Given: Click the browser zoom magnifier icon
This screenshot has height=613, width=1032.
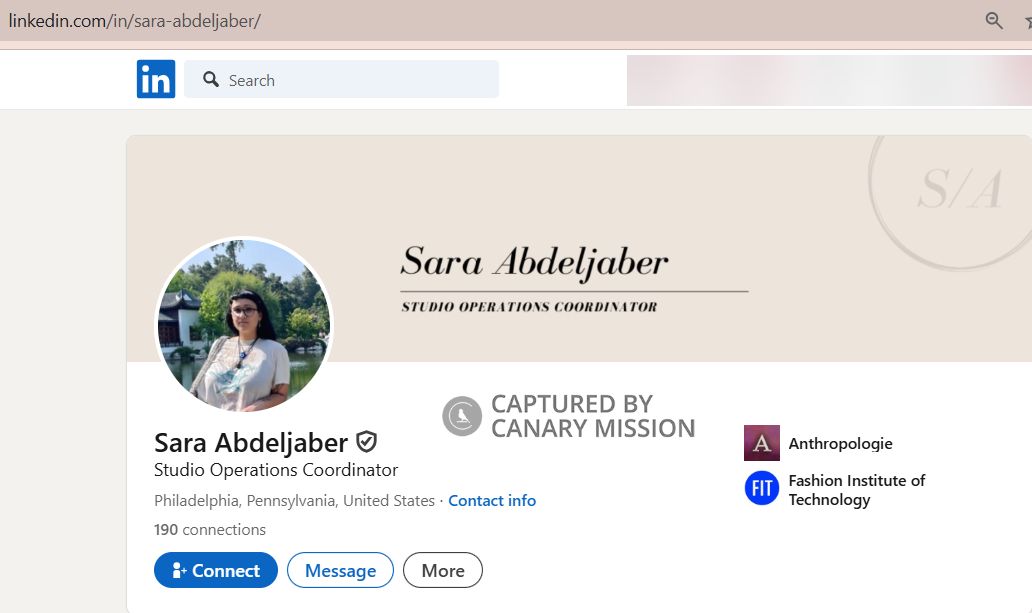Looking at the screenshot, I should click(x=994, y=20).
